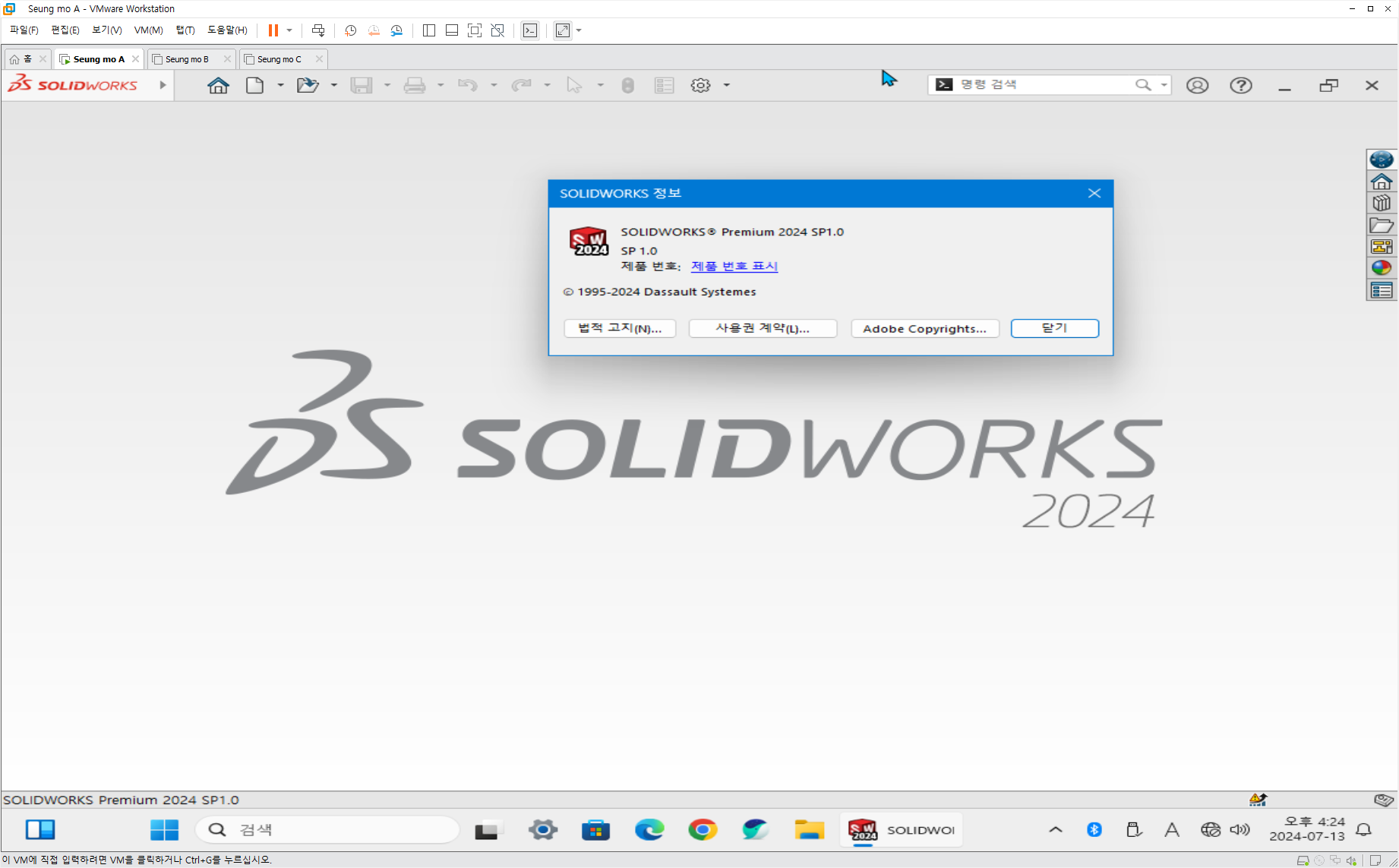The height and width of the screenshot is (868, 1399).
Task: Expand the Save dropdown arrow
Action: [387, 85]
